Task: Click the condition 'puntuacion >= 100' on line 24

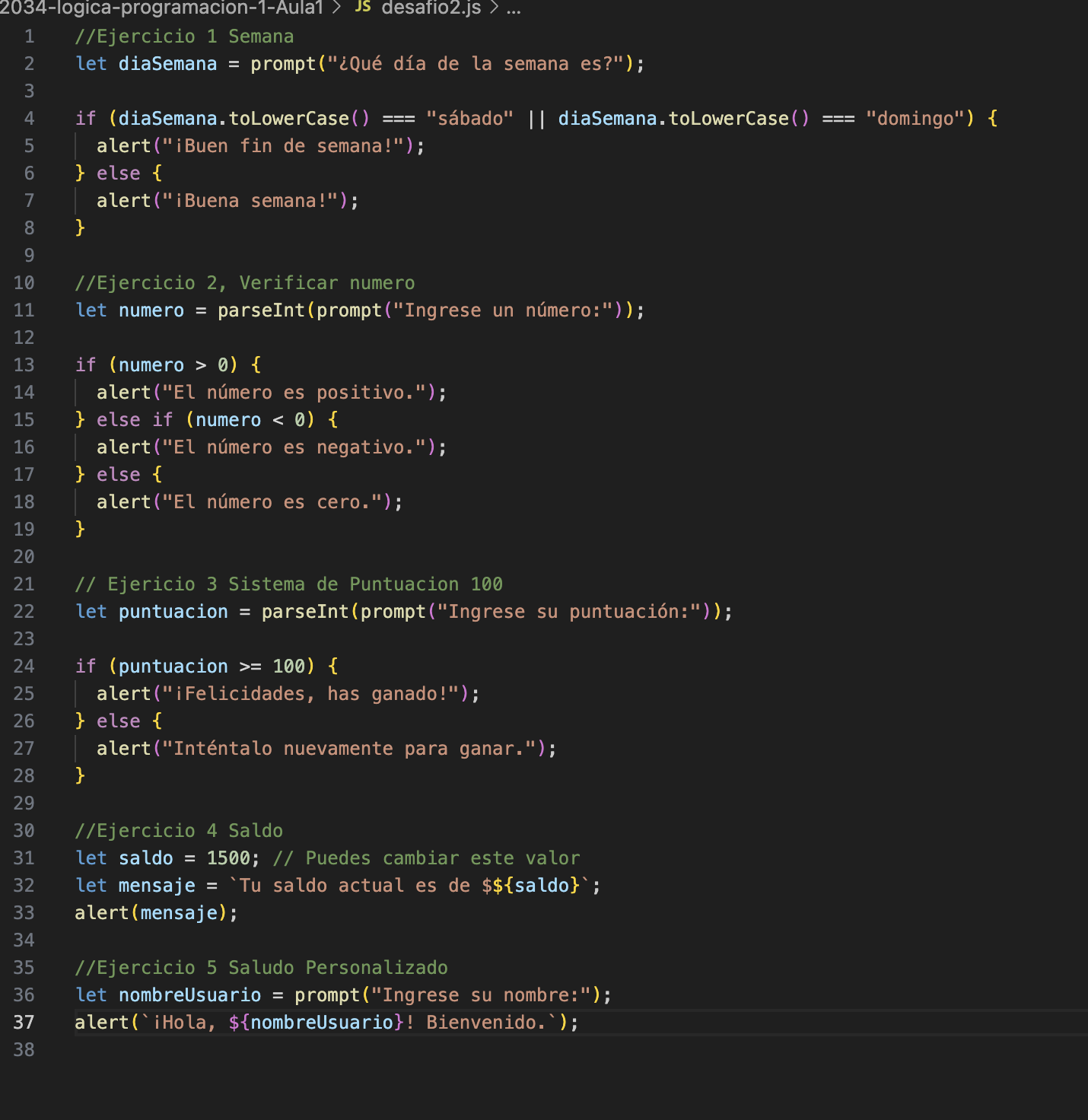Action: point(212,667)
